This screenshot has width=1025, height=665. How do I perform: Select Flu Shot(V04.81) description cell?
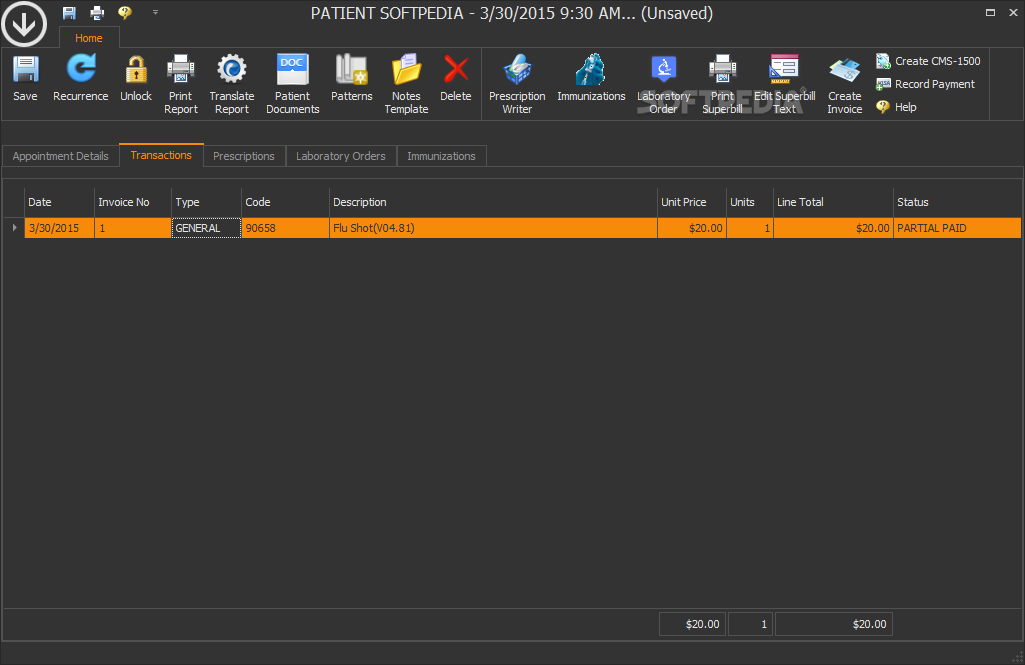(x=493, y=228)
